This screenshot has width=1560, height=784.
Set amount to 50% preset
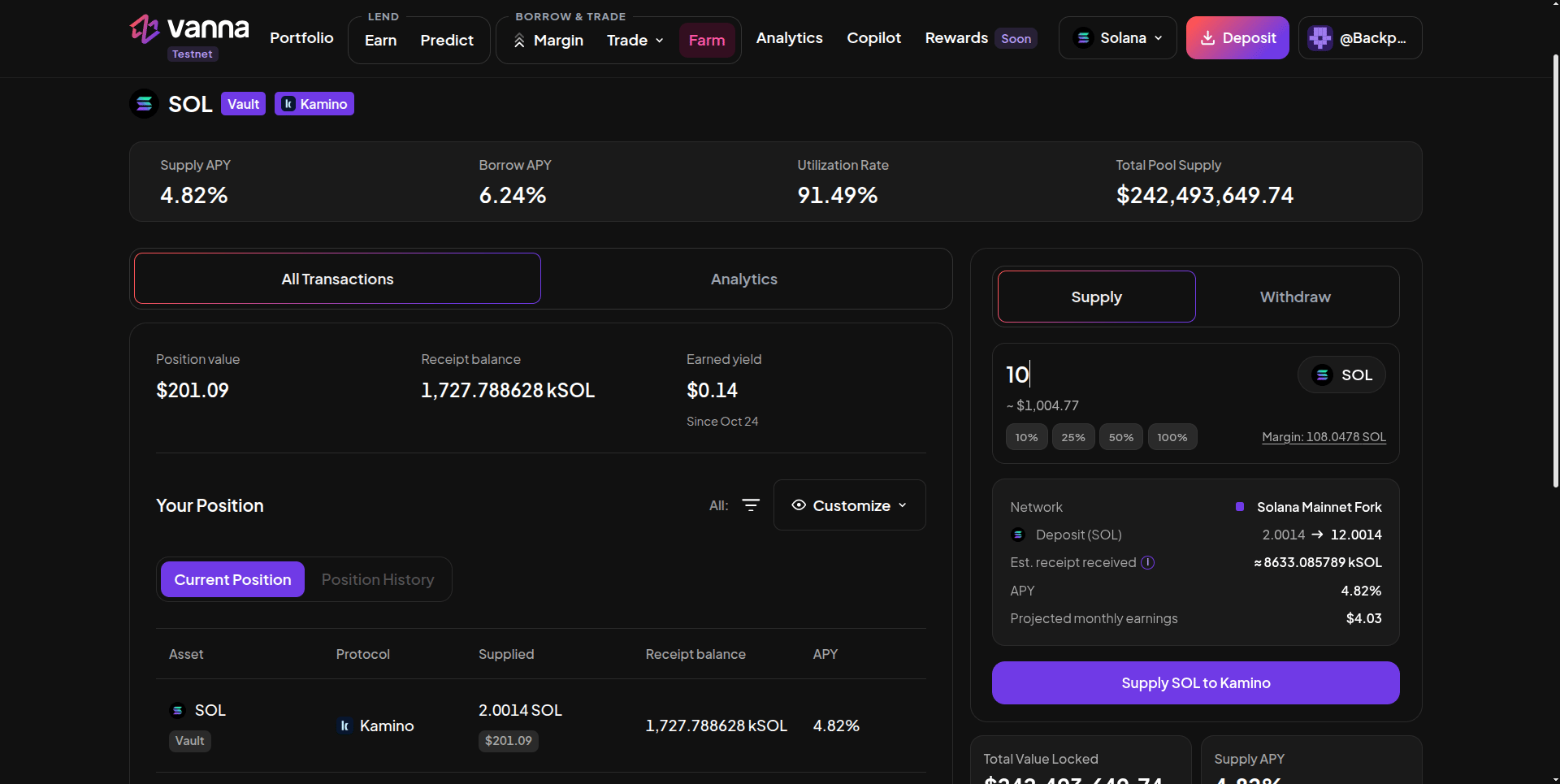coord(1120,437)
